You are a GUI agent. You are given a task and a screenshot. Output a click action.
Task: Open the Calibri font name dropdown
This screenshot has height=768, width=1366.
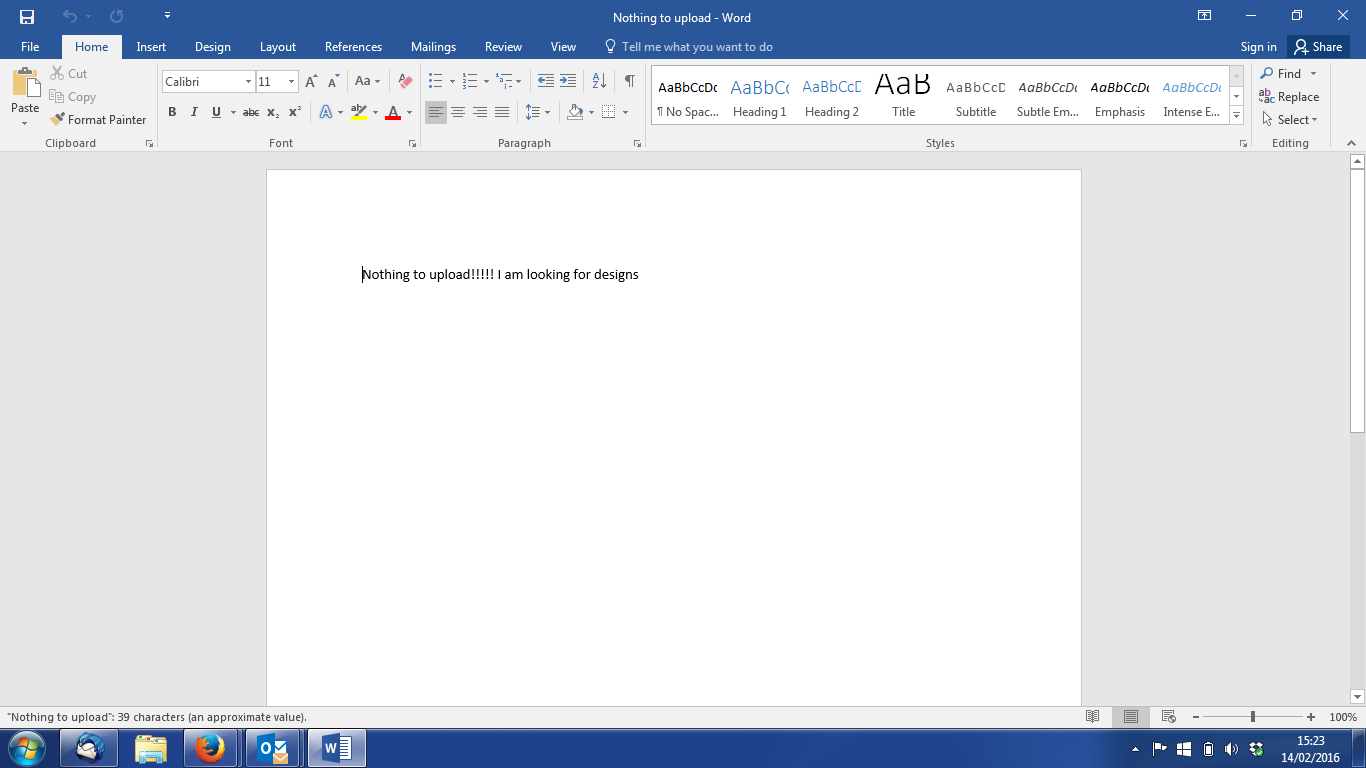tap(248, 81)
